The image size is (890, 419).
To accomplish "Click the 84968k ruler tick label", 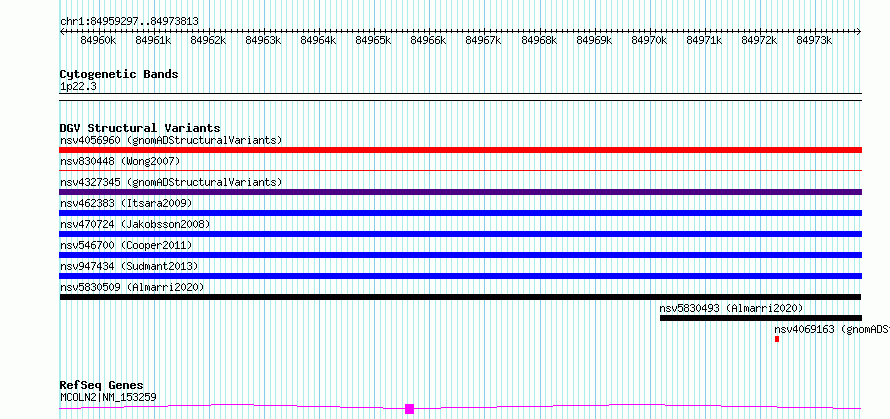I will [539, 40].
